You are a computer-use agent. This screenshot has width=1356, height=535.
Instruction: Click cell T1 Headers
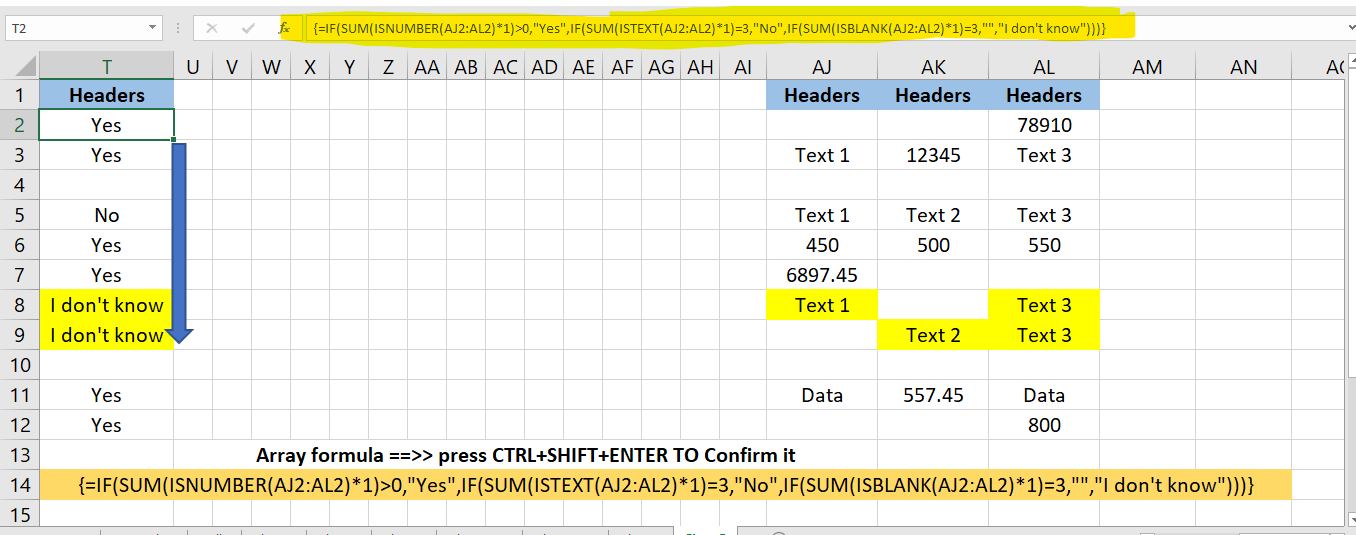point(106,95)
